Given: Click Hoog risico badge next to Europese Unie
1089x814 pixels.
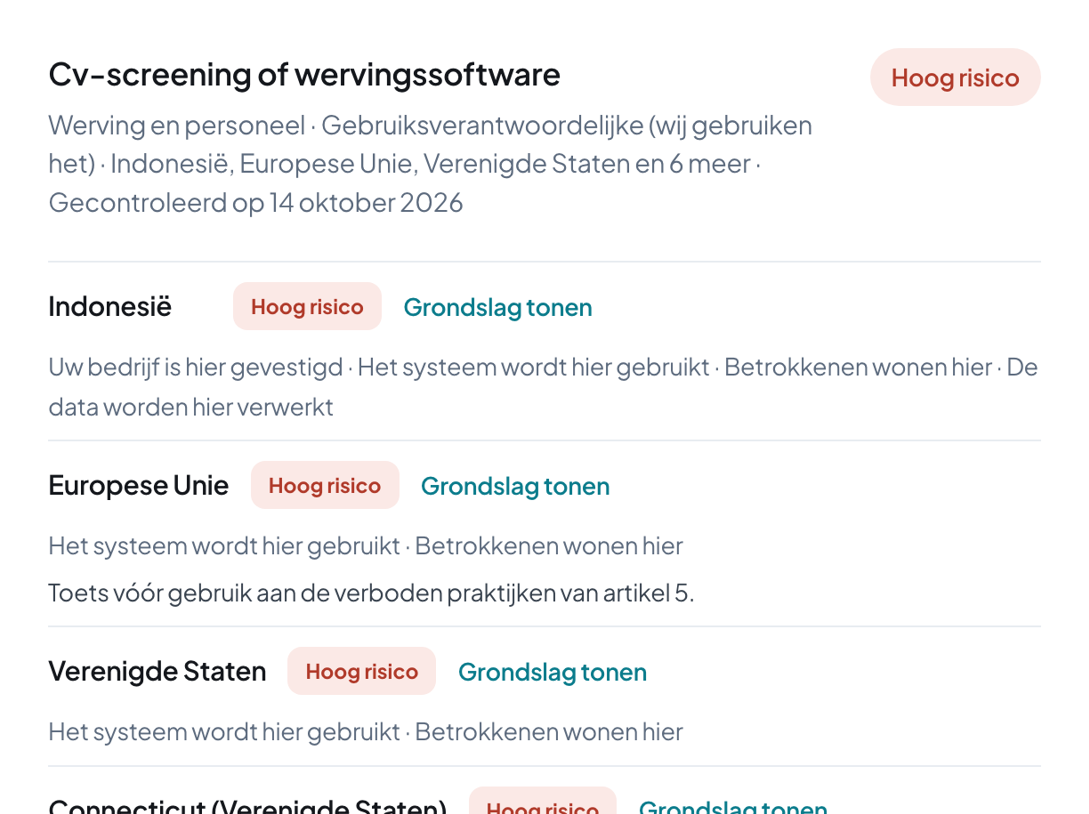Looking at the screenshot, I should coord(324,485).
